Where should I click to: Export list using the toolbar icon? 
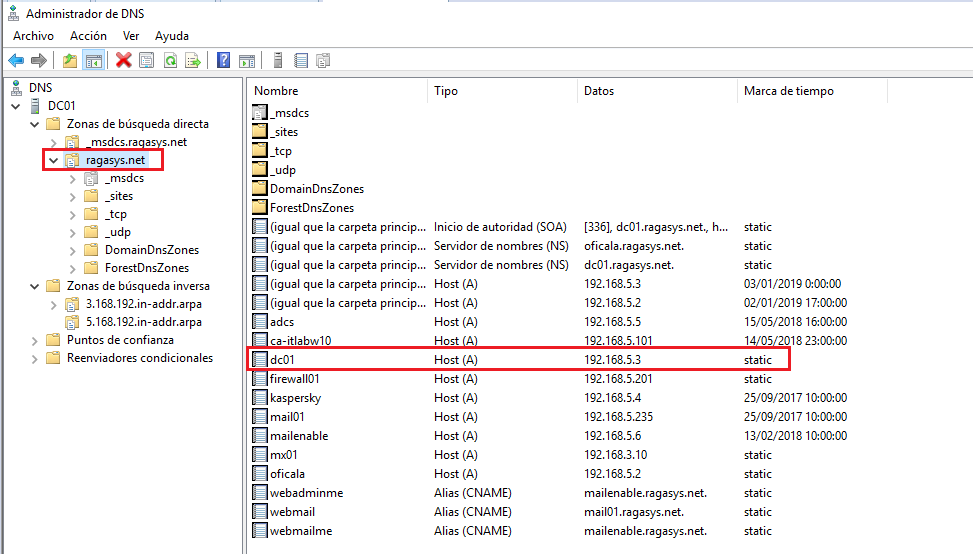[193, 61]
